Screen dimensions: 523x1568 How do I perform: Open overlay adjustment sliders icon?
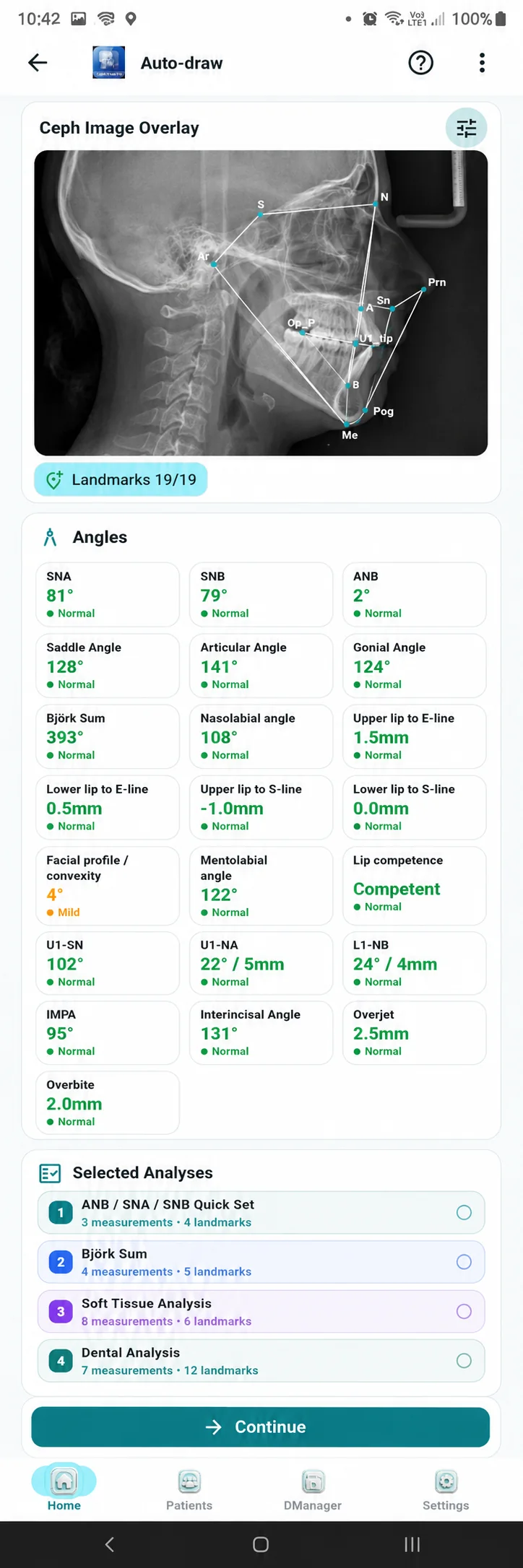coord(467,128)
